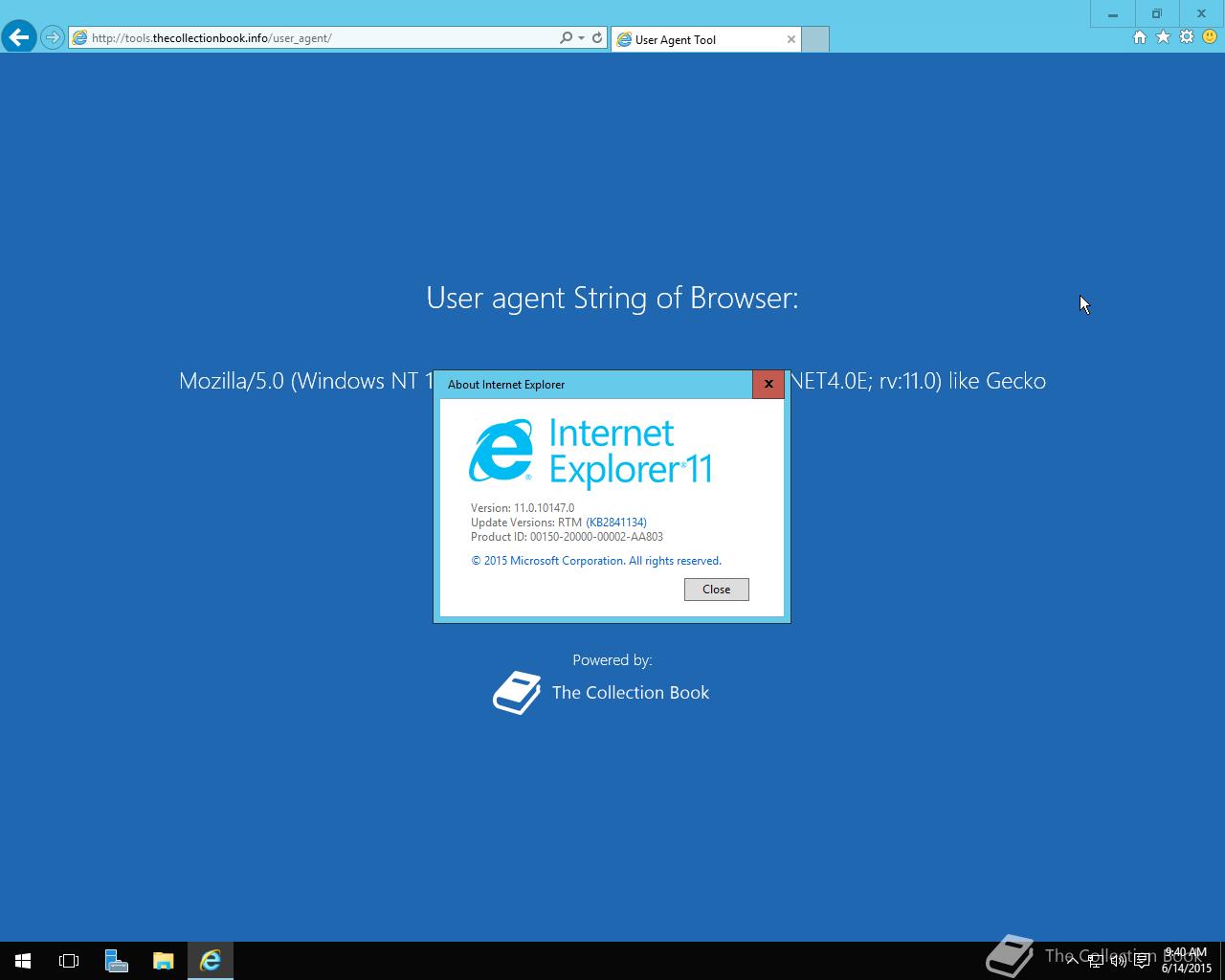This screenshot has width=1225, height=980.
Task: Open a new tab with the blank tab button
Action: (815, 39)
